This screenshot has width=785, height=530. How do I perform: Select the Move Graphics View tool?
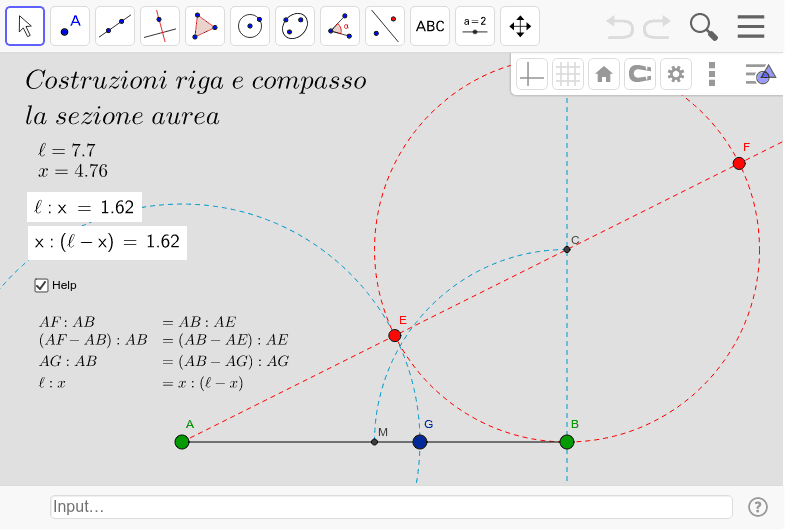tap(520, 26)
